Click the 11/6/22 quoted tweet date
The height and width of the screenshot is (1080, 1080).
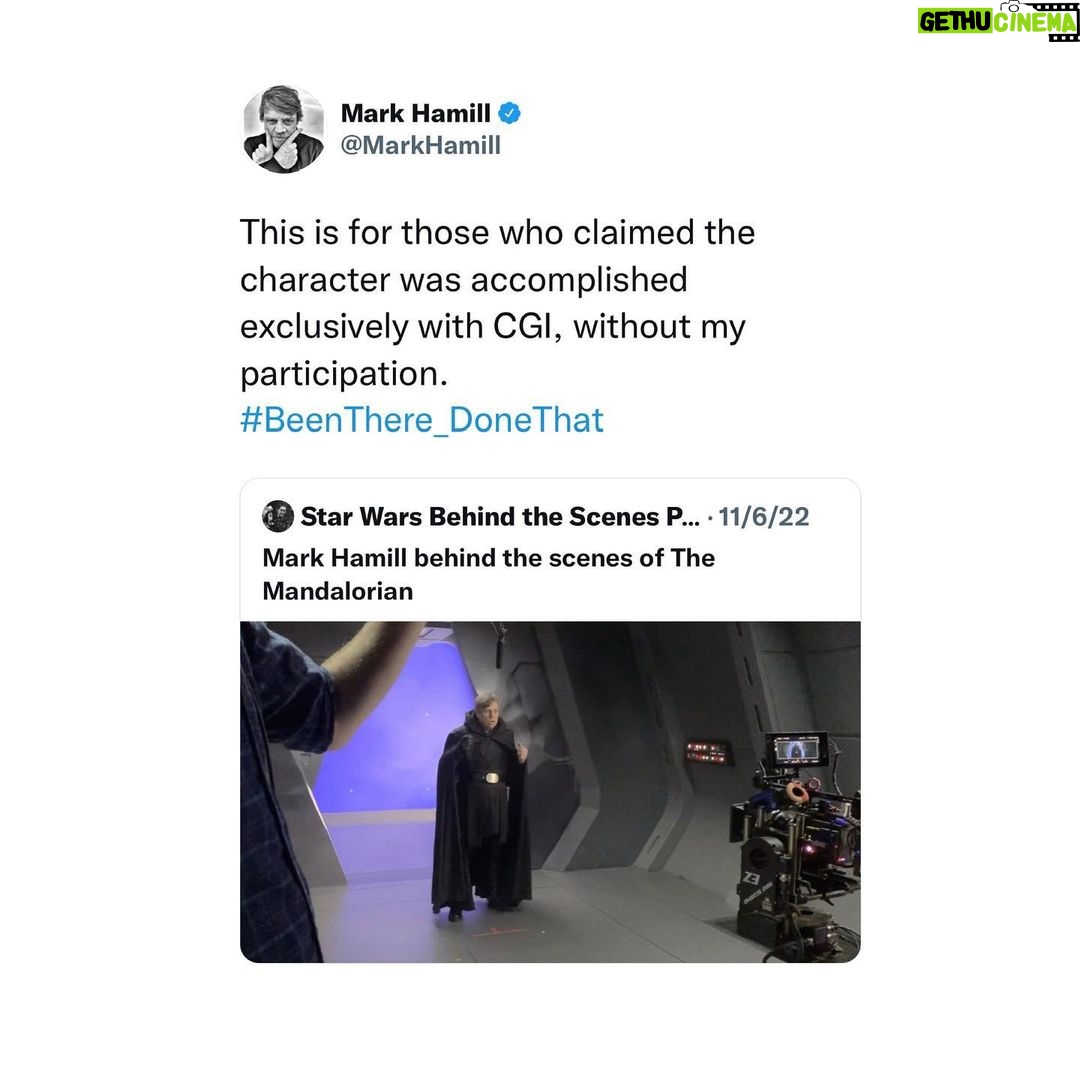point(764,517)
